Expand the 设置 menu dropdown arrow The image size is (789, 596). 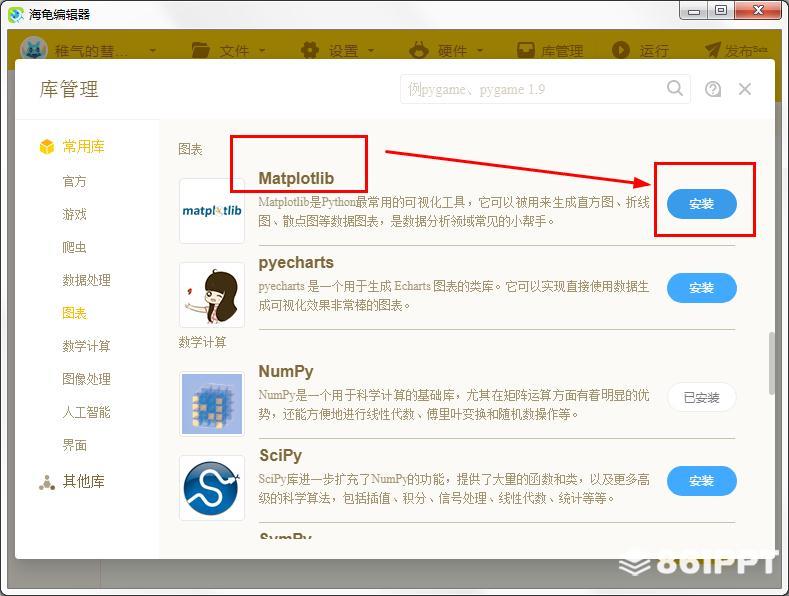point(371,50)
